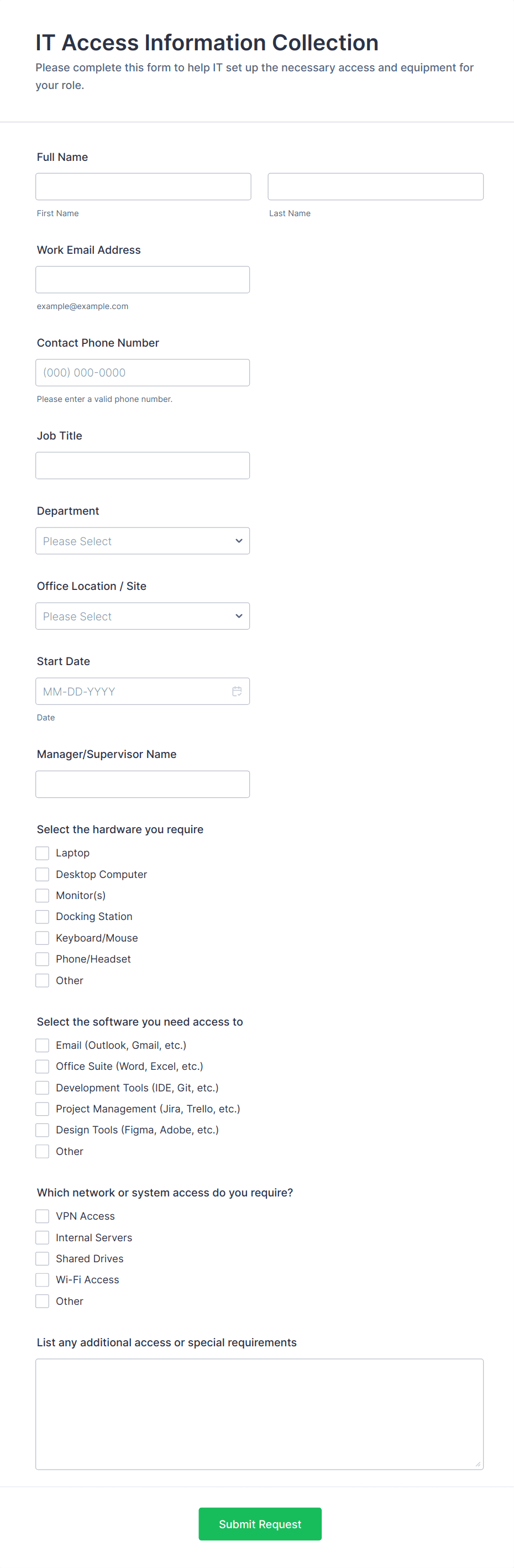Viewport: 514px width, 1568px height.
Task: Select Development Tools (IDE, Git, etc.) checkbox
Action: point(42,1087)
